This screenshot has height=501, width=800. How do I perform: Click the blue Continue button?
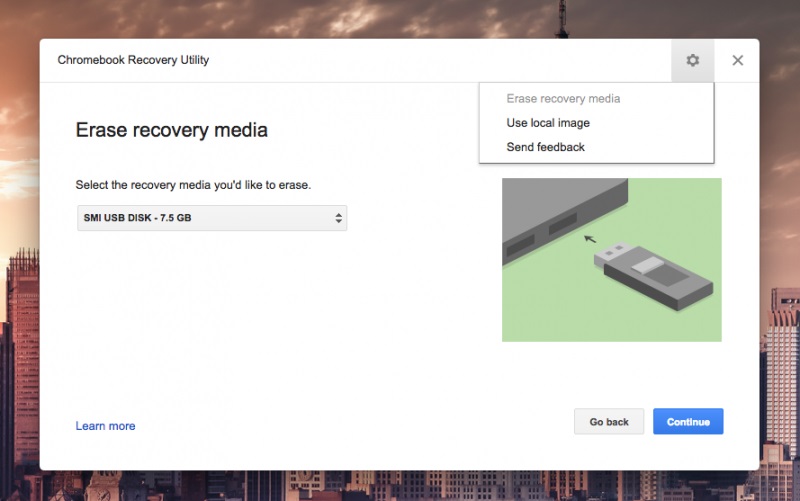[x=687, y=422]
